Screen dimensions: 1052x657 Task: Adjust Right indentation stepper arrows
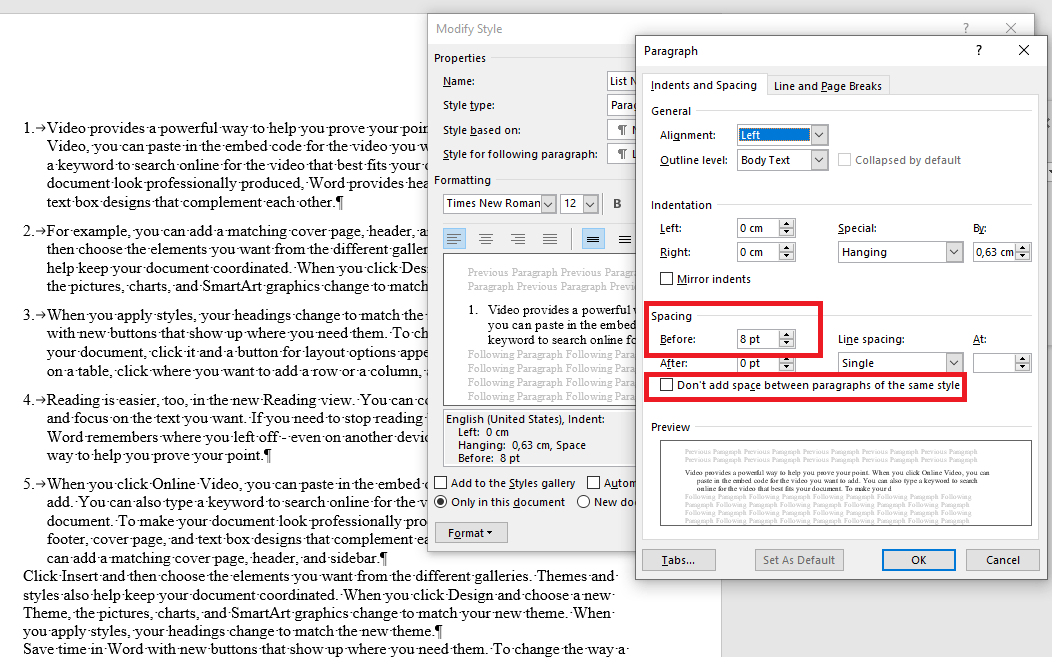tap(787, 252)
